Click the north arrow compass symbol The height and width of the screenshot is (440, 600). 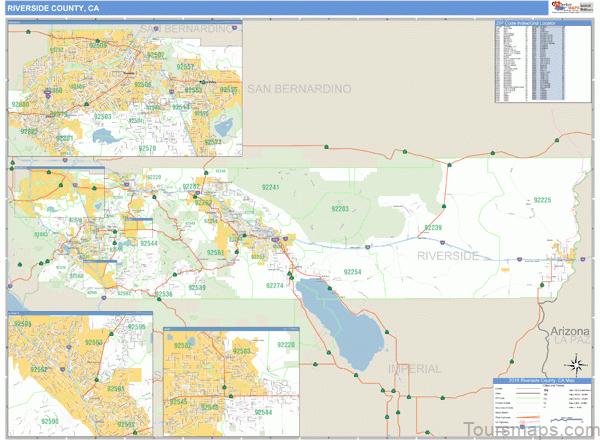click(x=574, y=362)
